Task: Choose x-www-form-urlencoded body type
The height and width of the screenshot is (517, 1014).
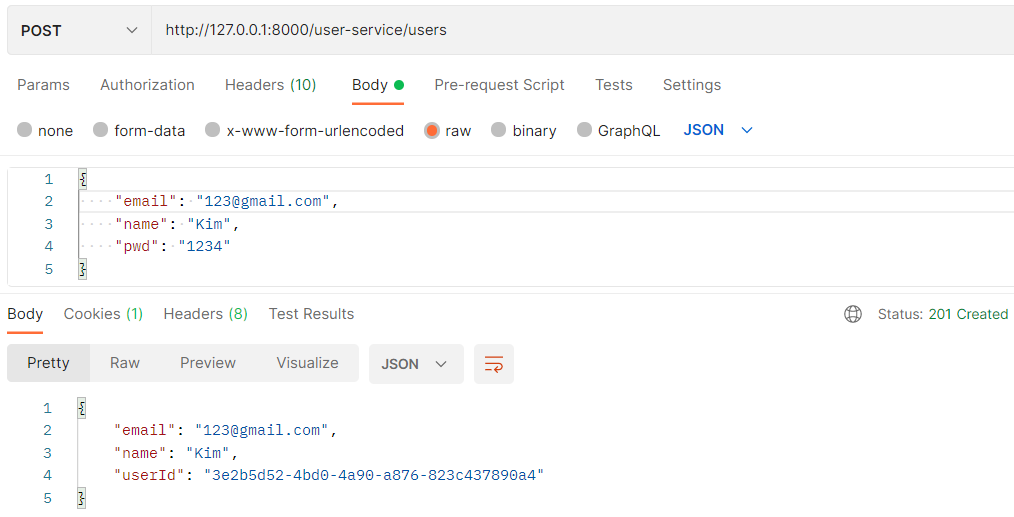Action: (212, 130)
